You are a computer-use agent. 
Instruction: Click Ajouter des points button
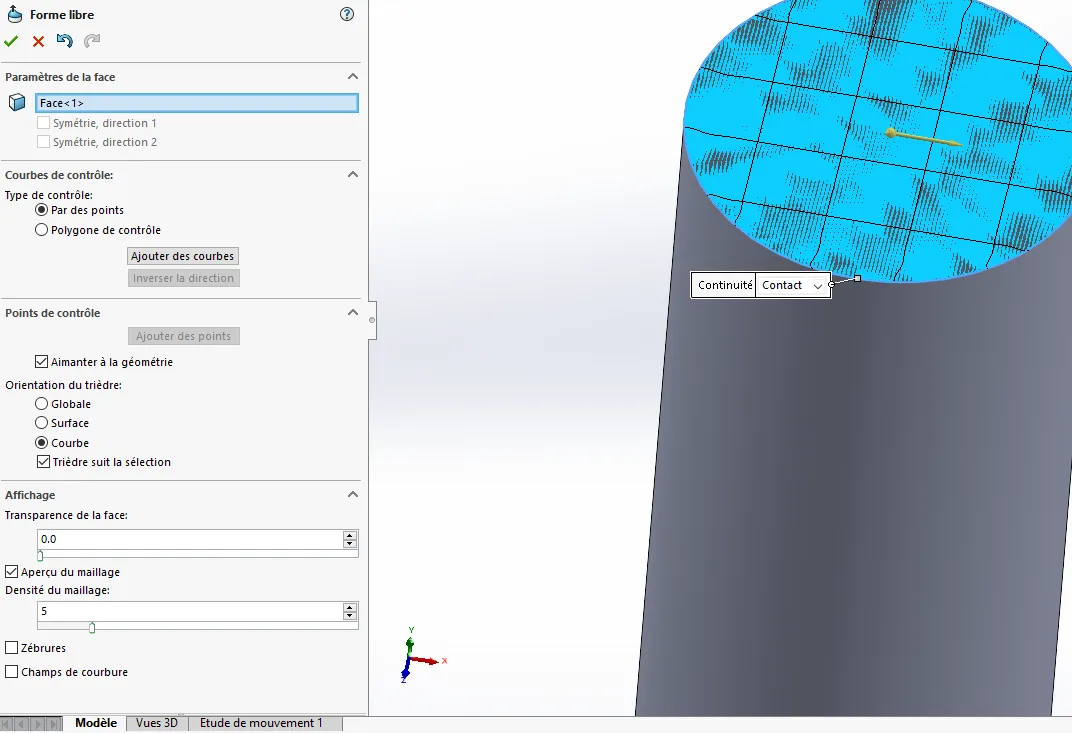[x=183, y=336]
